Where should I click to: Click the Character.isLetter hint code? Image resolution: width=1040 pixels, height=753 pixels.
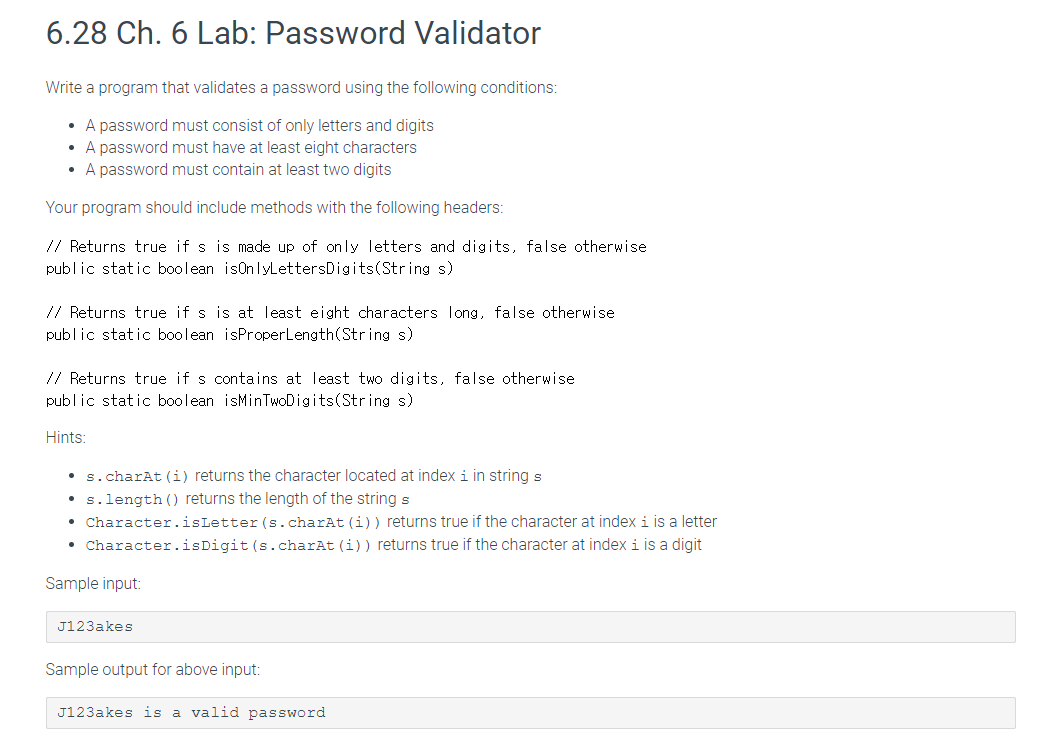tap(233, 522)
